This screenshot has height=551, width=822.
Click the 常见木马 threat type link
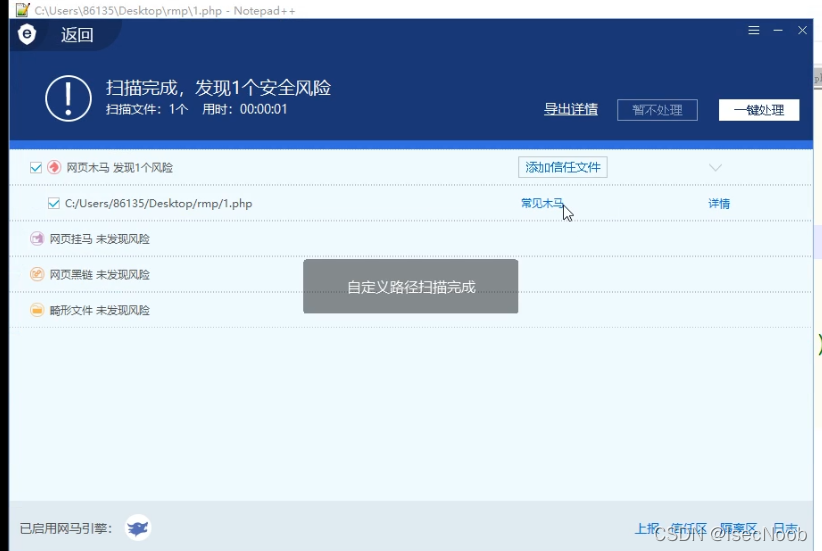[x=542, y=203]
